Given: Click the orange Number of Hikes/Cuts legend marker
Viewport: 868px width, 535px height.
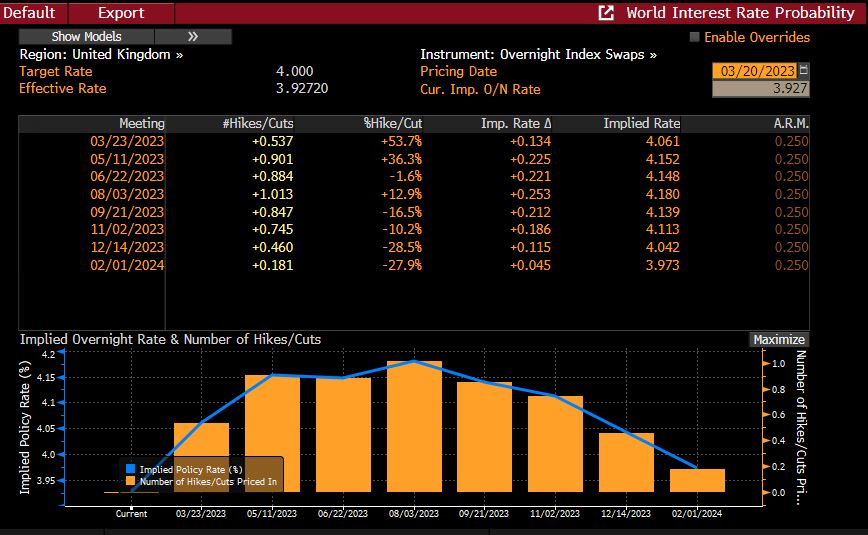Looking at the screenshot, I should click(129, 481).
